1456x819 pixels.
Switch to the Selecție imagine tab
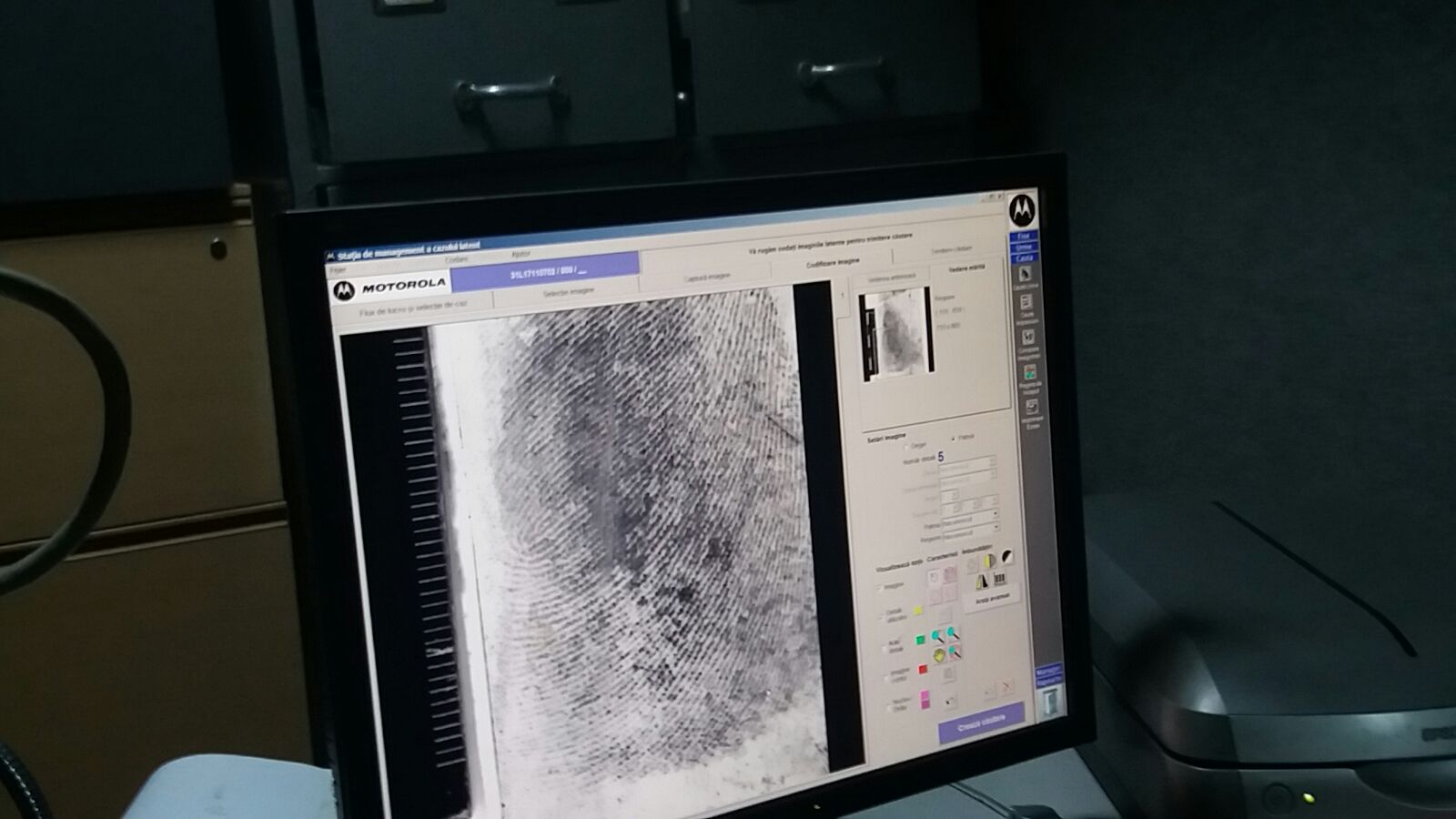click(568, 291)
